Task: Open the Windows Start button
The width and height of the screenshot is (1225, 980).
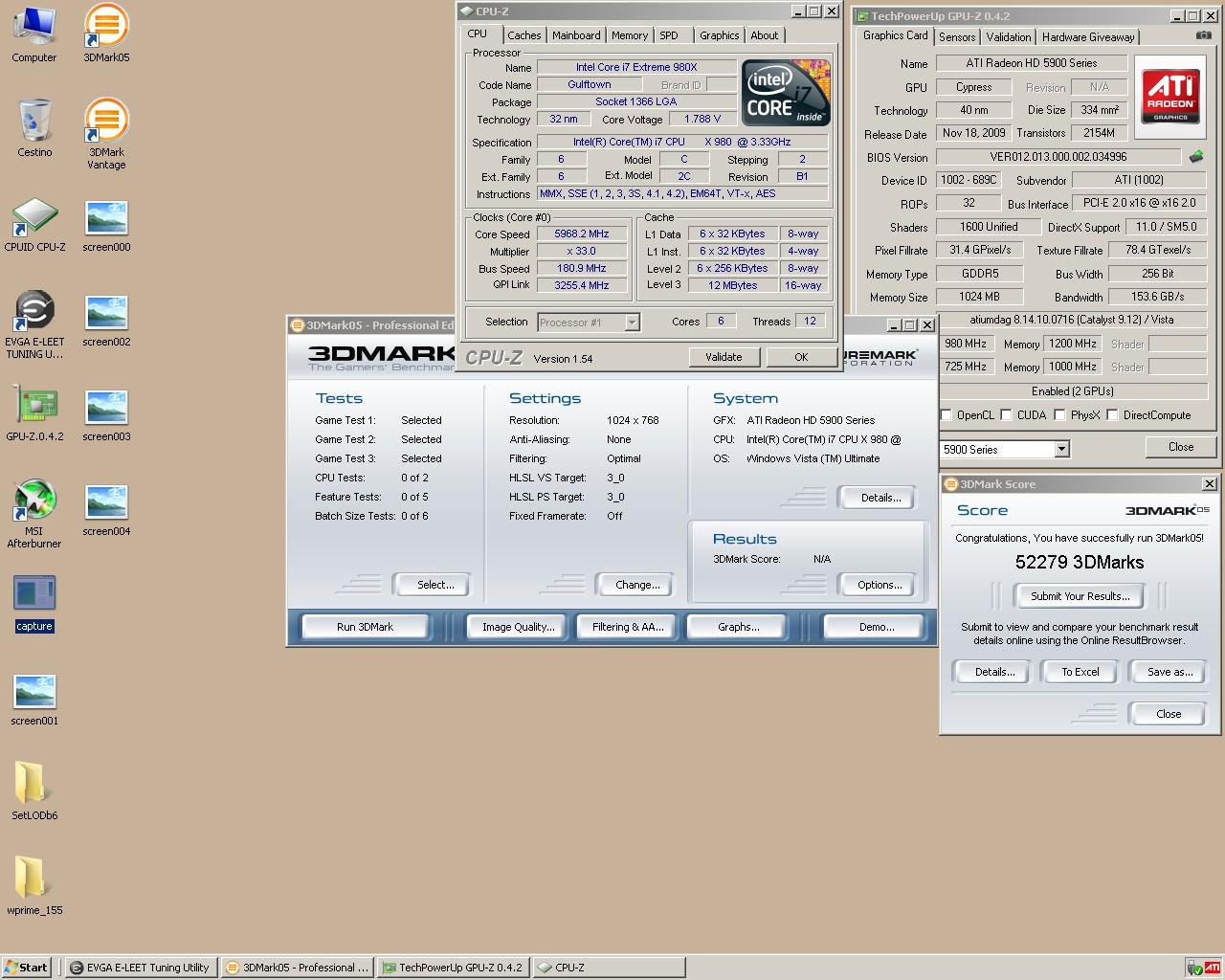Action: (x=26, y=968)
